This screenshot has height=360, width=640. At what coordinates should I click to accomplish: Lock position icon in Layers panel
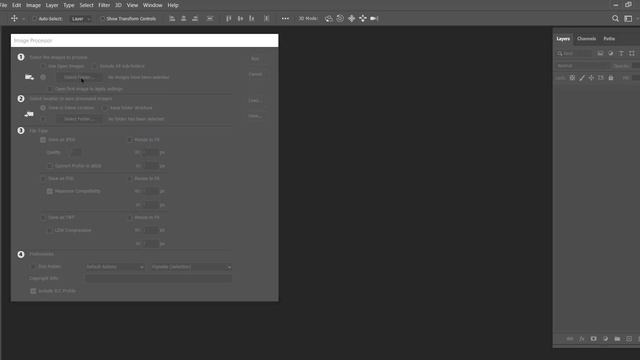(591, 78)
